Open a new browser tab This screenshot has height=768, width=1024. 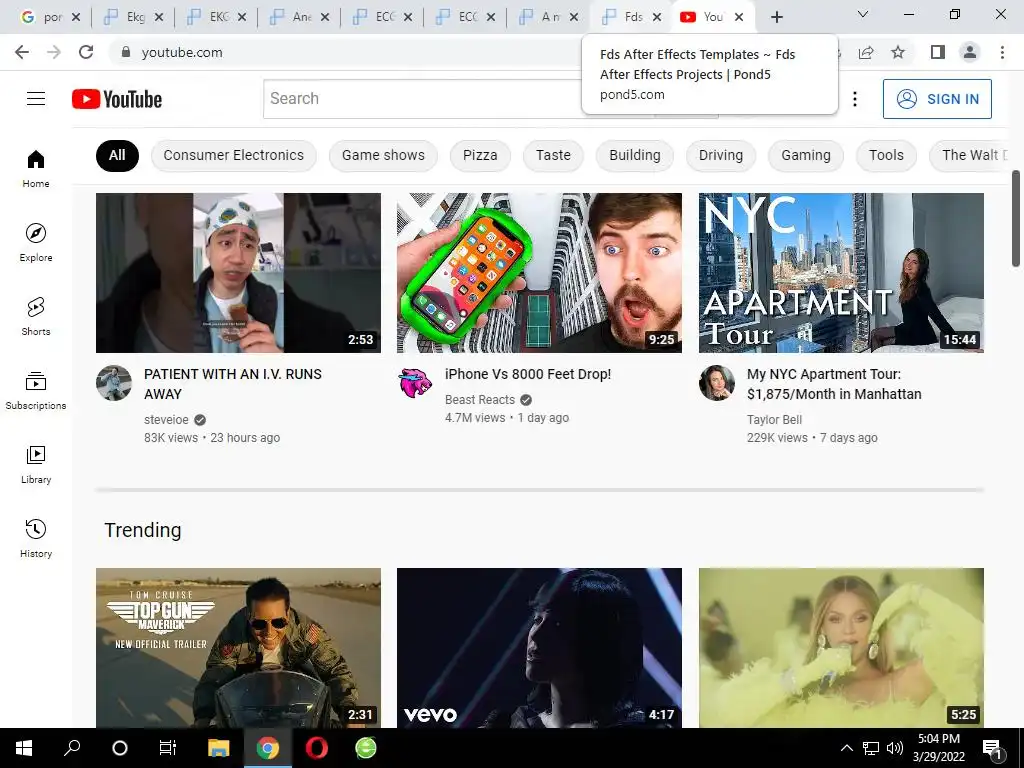click(776, 17)
